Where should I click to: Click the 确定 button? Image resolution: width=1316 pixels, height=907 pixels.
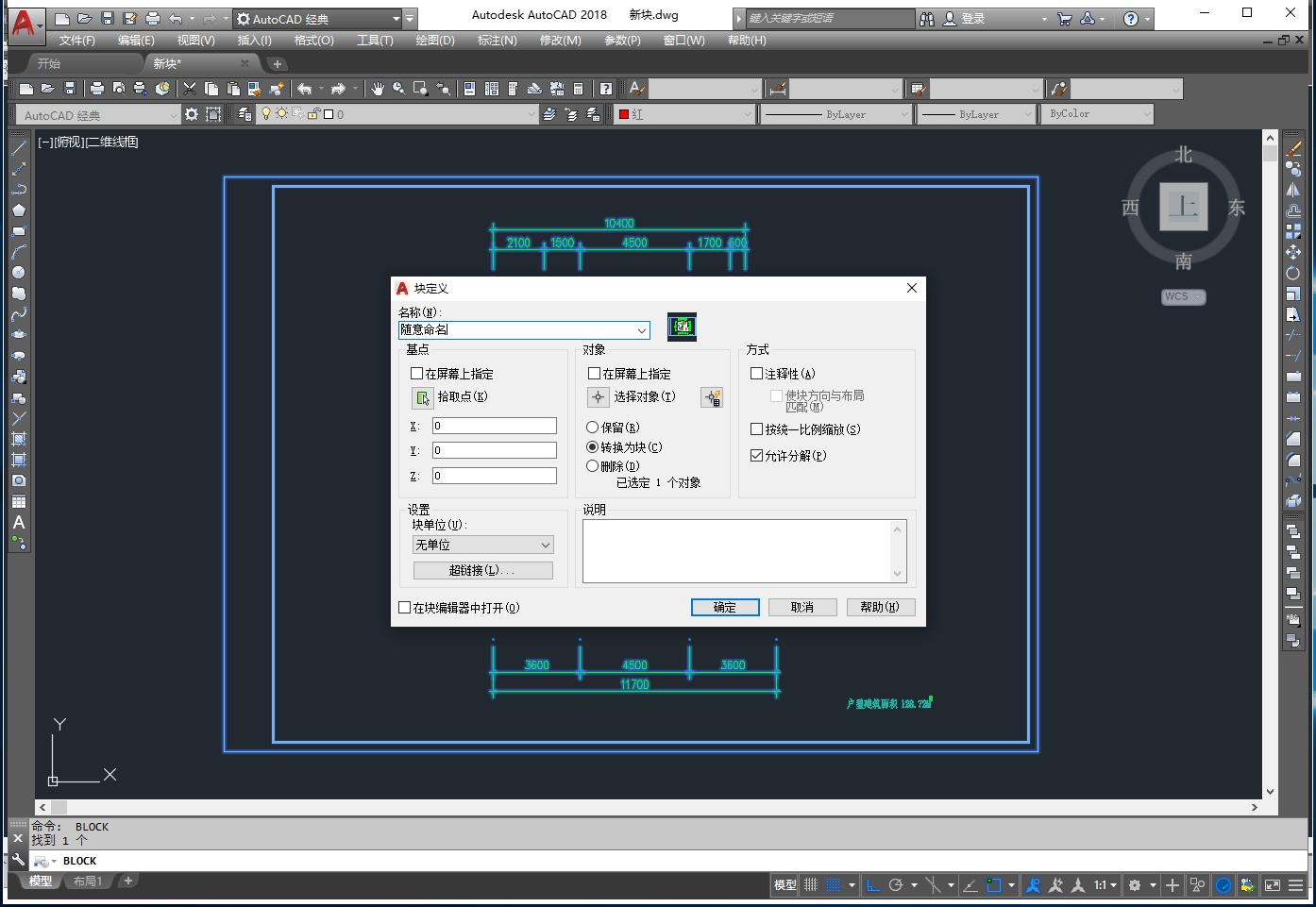pyautogui.click(x=724, y=607)
